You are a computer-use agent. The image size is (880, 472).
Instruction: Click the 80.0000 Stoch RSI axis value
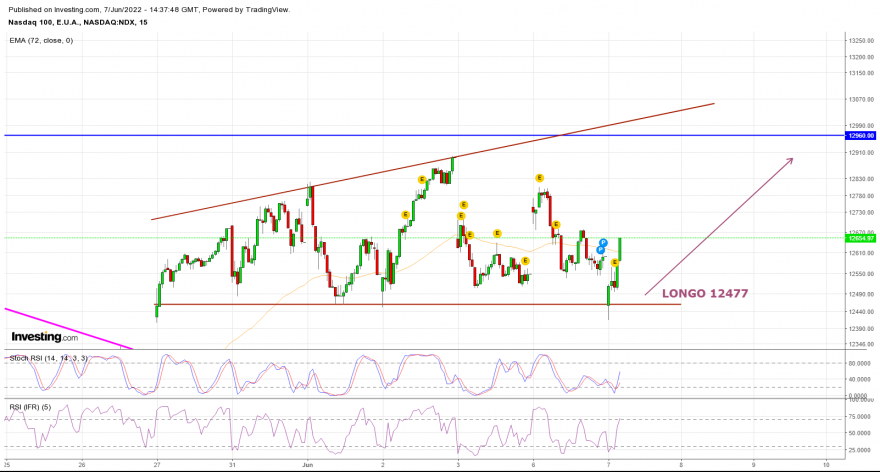click(861, 363)
